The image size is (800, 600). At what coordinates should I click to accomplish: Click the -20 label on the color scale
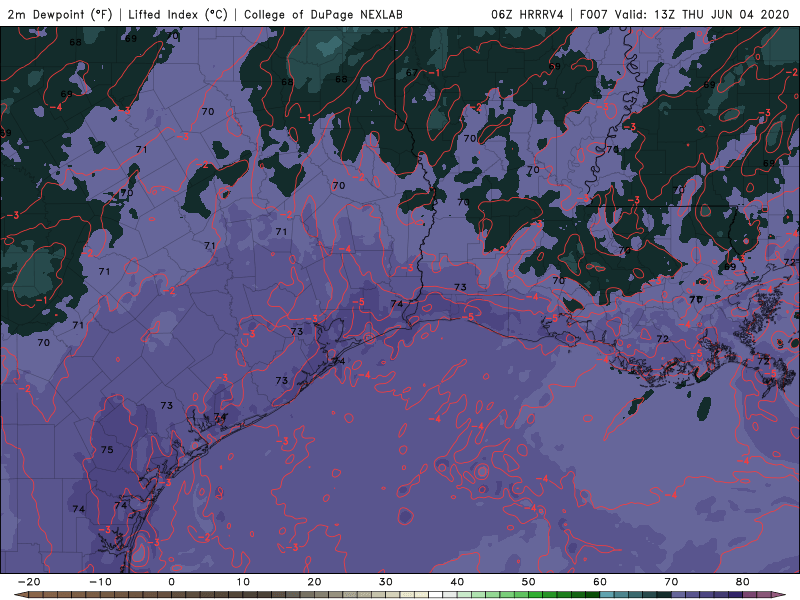click(29, 582)
